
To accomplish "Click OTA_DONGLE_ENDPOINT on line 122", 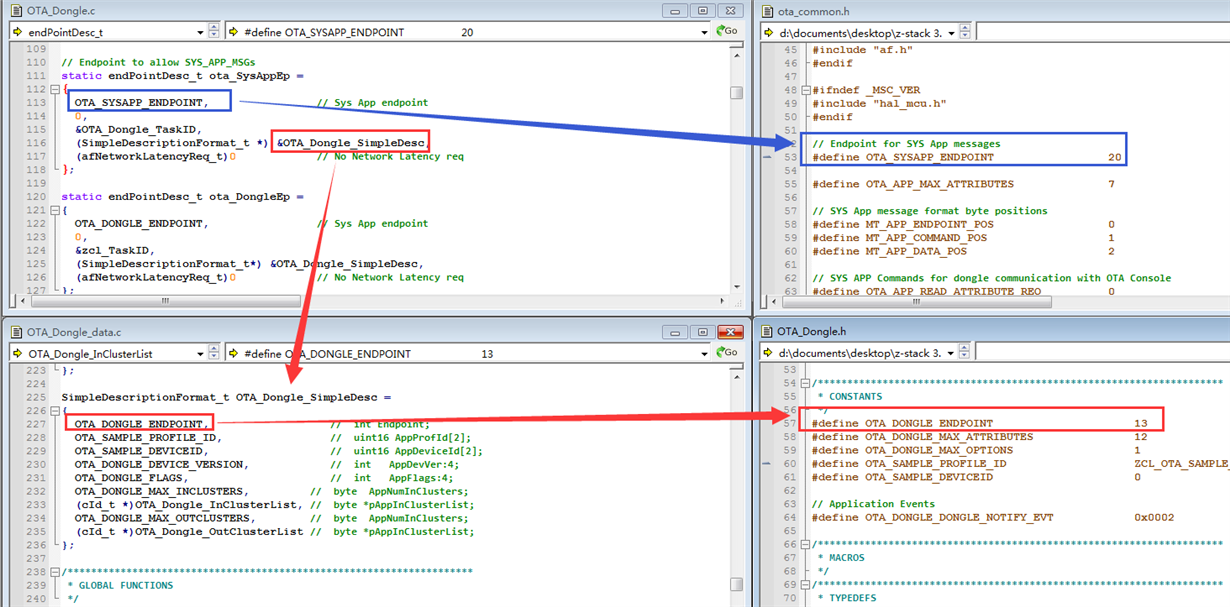I will (x=138, y=223).
